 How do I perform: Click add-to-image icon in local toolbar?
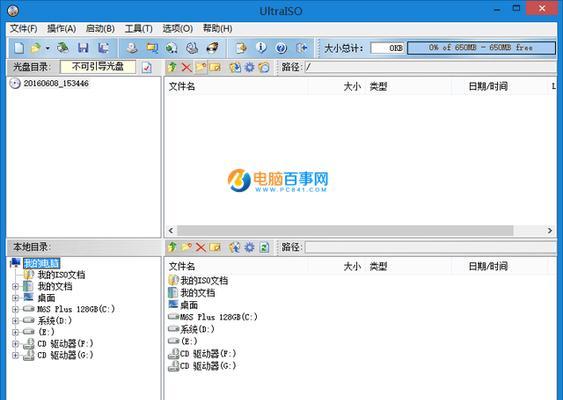point(234,247)
